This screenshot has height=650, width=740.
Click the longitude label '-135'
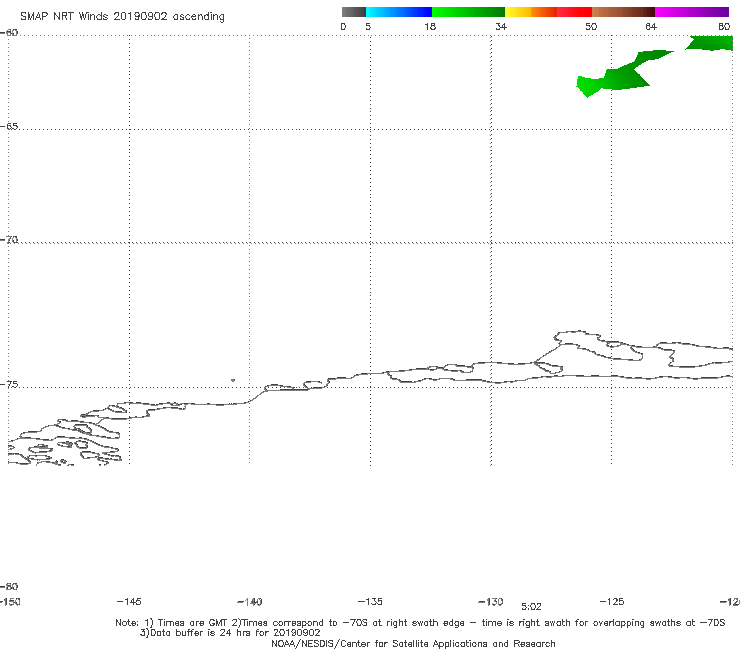tap(370, 602)
